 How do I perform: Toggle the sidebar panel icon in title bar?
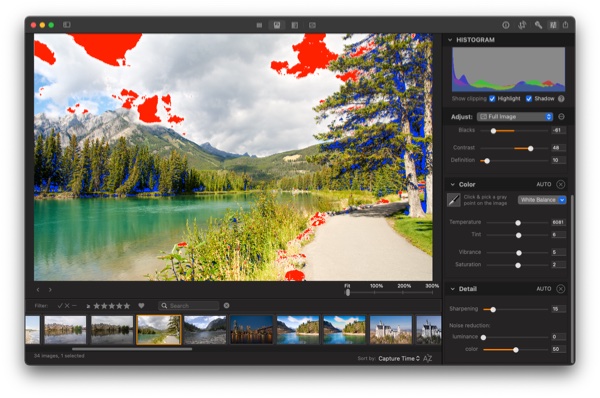click(67, 25)
